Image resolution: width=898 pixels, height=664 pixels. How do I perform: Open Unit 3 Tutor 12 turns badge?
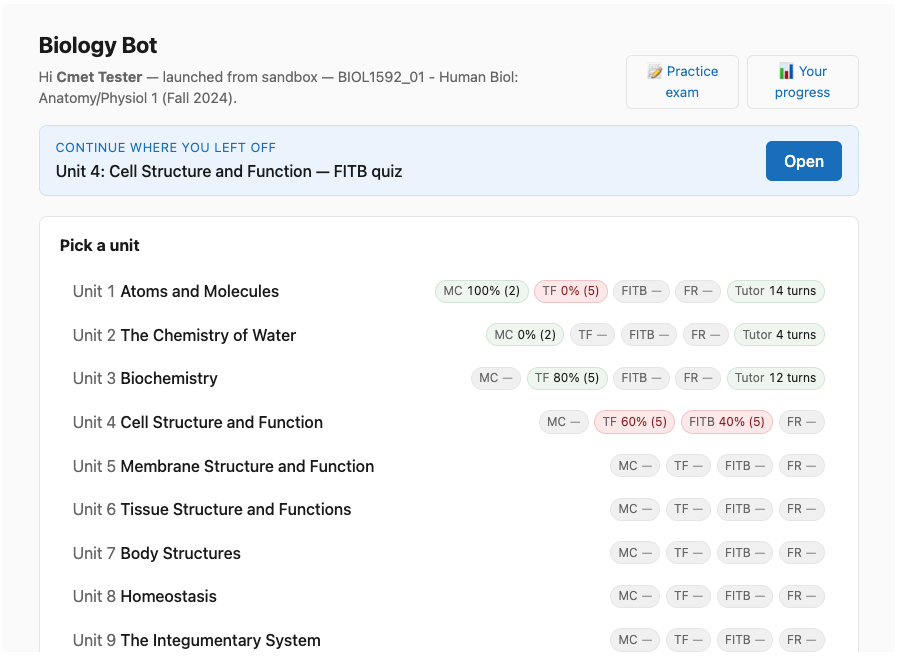pyautogui.click(x=775, y=378)
